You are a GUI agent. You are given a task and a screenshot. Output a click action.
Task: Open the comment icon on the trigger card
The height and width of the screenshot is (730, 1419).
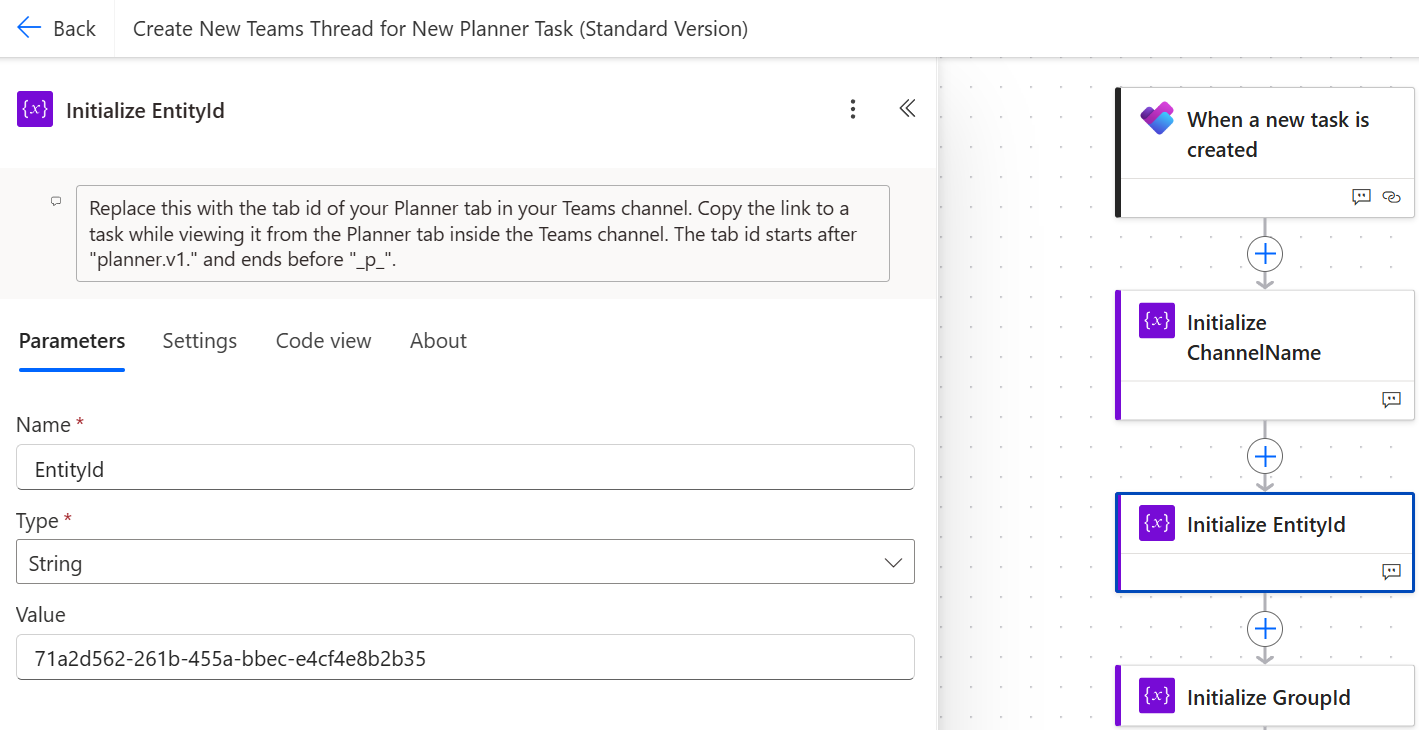coord(1361,198)
